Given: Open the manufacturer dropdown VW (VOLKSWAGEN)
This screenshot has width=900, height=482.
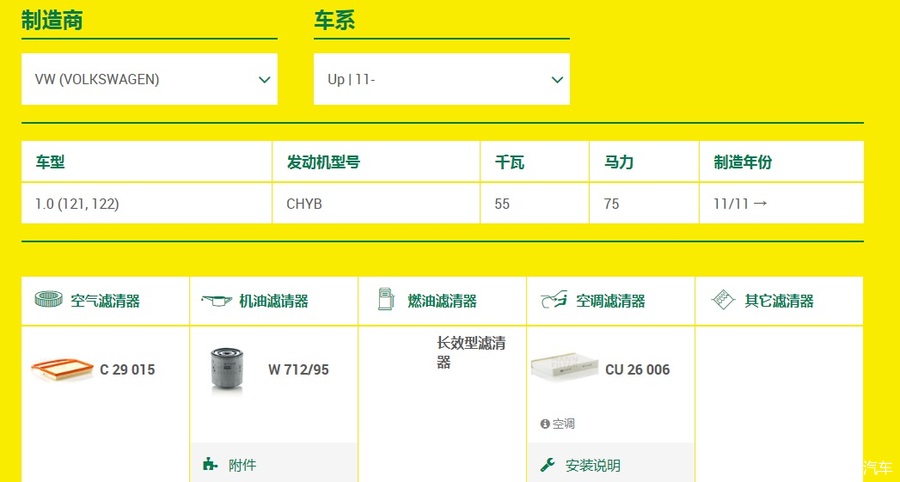Looking at the screenshot, I should [x=149, y=79].
